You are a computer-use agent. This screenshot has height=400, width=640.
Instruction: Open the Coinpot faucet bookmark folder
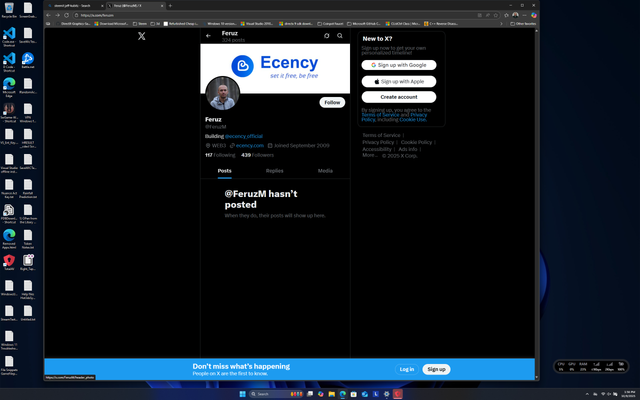pyautogui.click(x=330, y=24)
